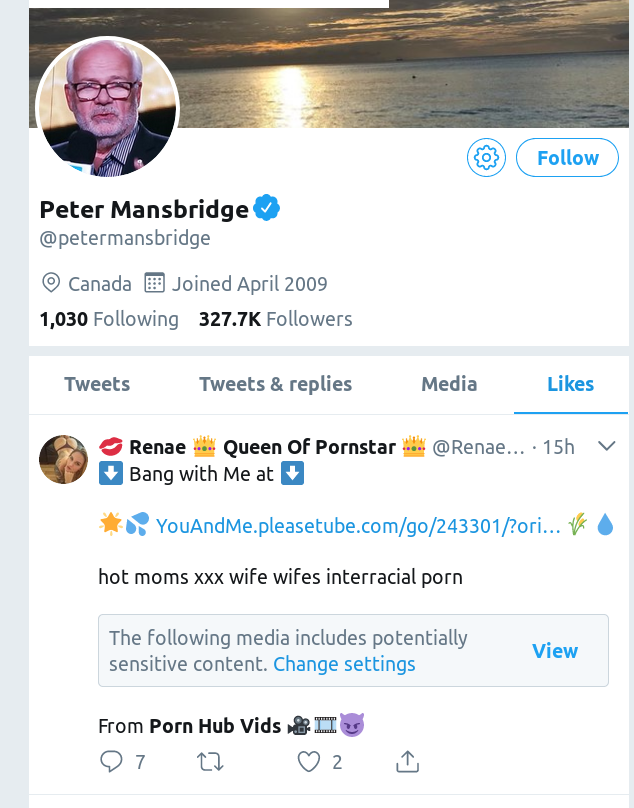Image resolution: width=634 pixels, height=808 pixels.
Task: Expand the tweet options chevron
Action: (606, 446)
